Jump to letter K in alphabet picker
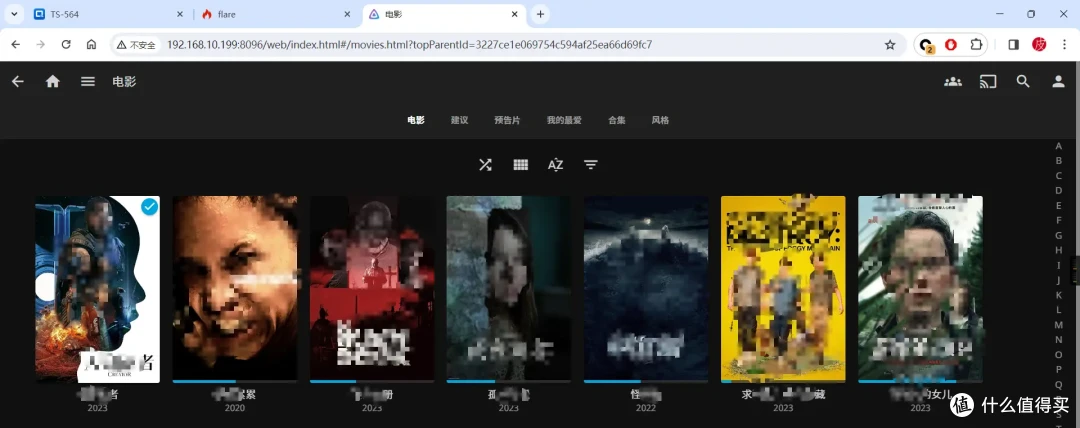 pos(1059,295)
